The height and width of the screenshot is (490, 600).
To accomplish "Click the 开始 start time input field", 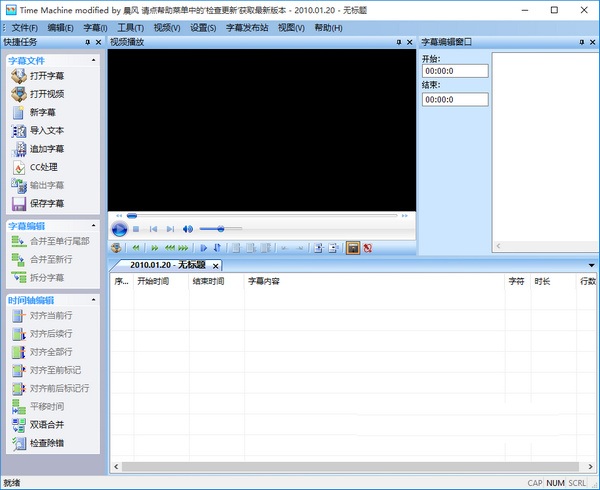I will 455,71.
